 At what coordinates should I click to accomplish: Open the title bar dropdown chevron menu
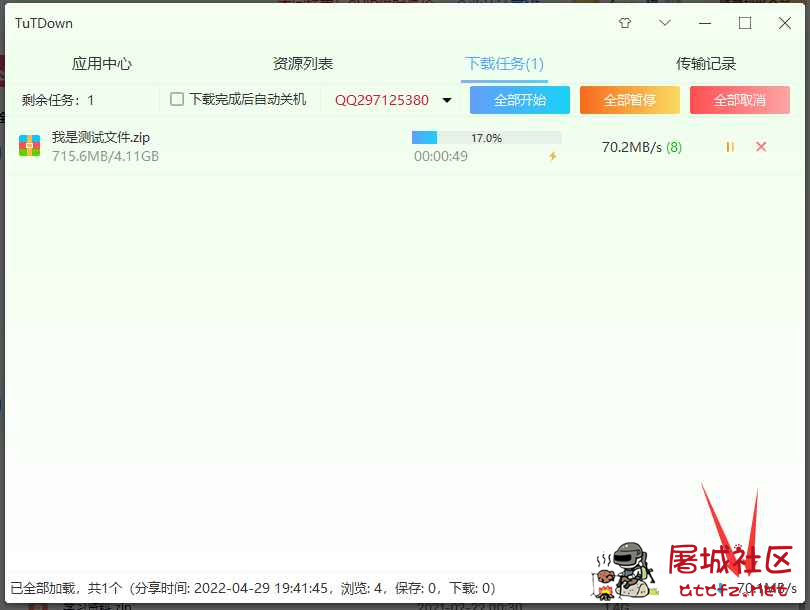[665, 23]
